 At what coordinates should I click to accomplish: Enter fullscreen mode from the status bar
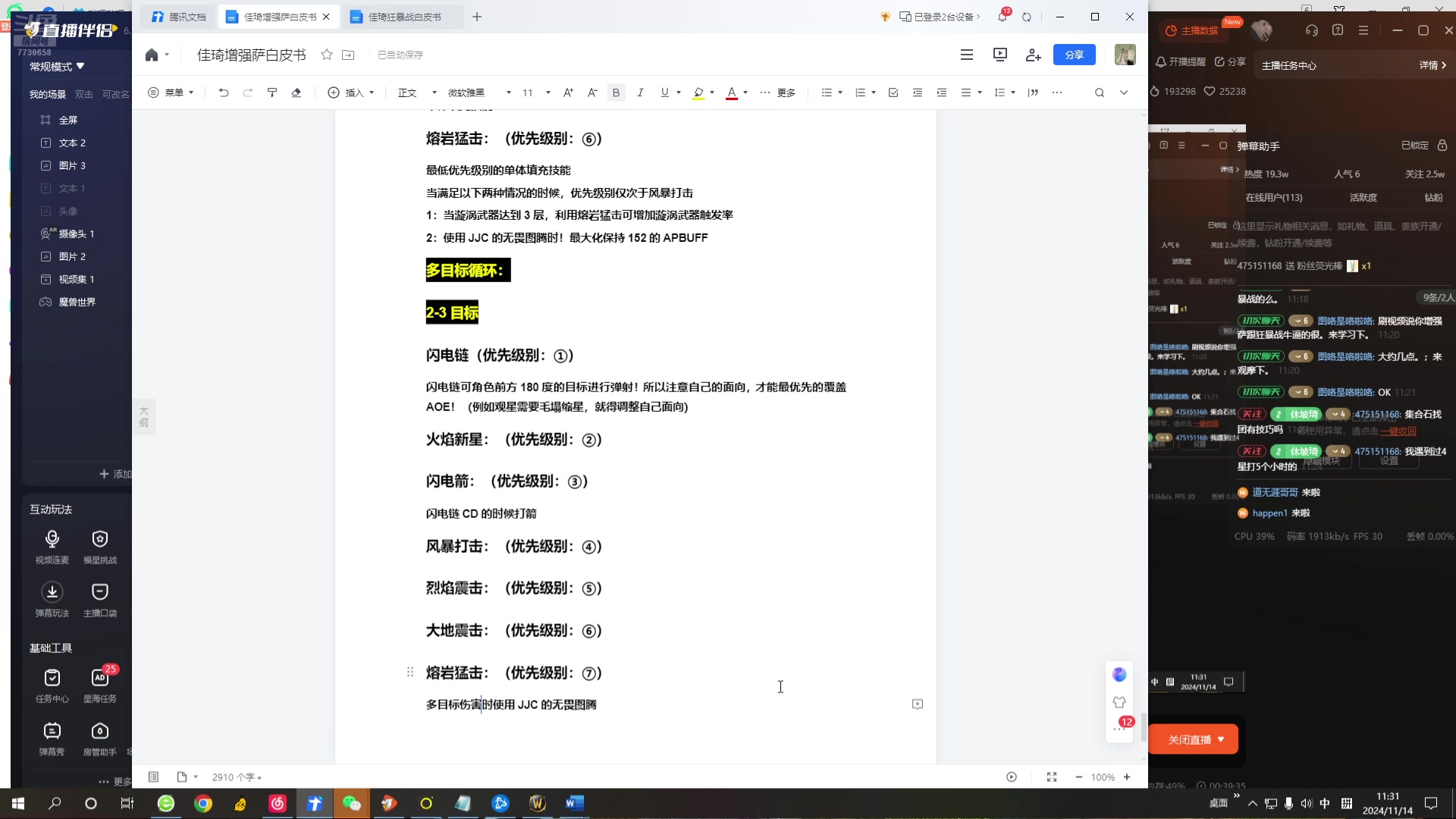[1052, 777]
